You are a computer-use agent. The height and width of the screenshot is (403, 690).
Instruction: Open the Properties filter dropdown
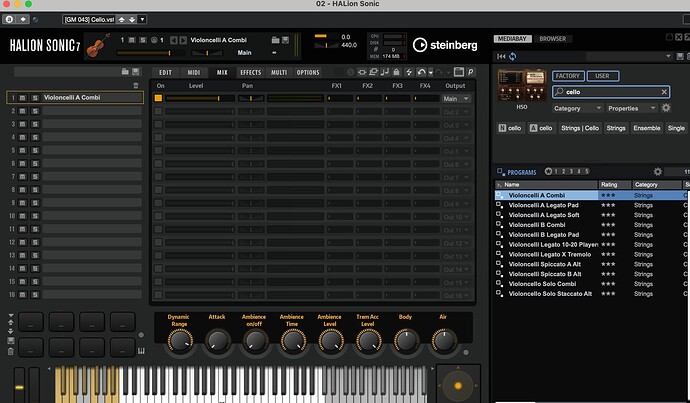631,108
